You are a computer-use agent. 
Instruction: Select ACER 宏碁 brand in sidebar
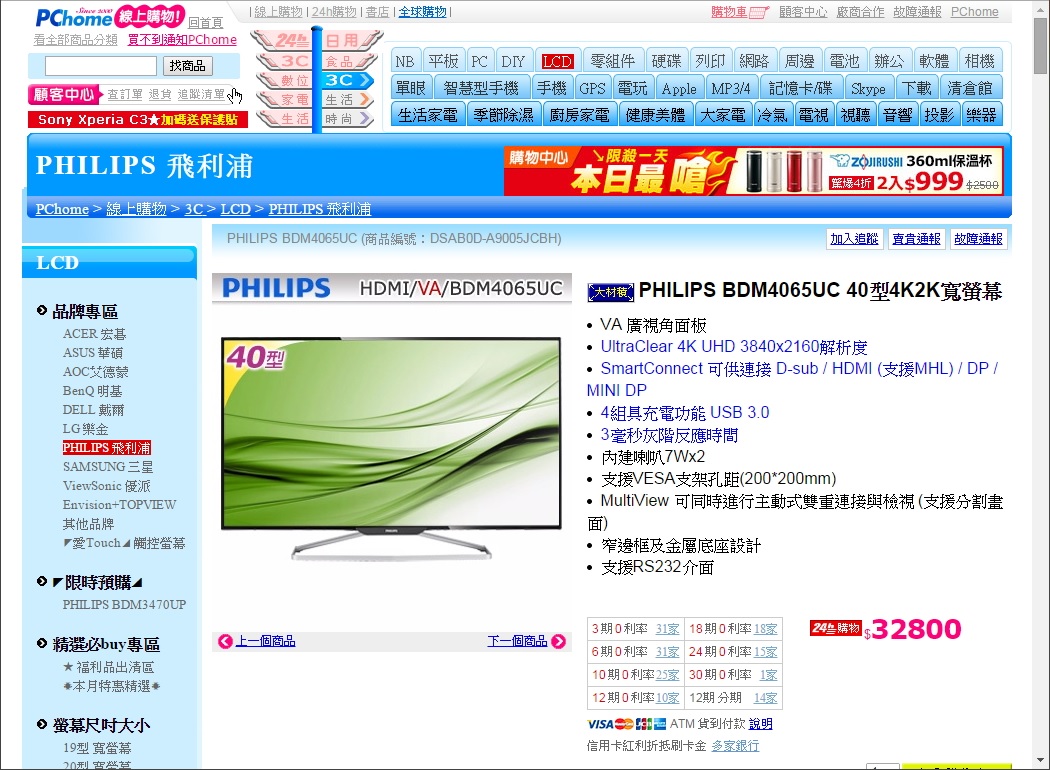pyautogui.click(x=94, y=333)
